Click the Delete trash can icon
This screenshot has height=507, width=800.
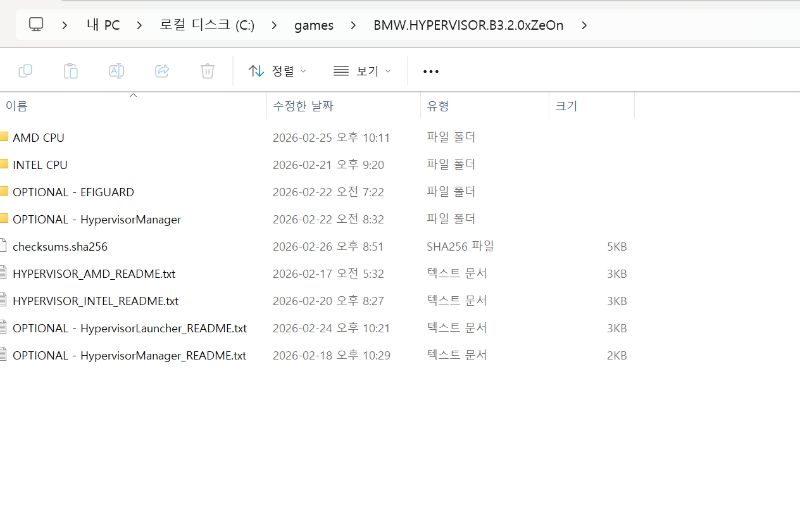point(207,71)
